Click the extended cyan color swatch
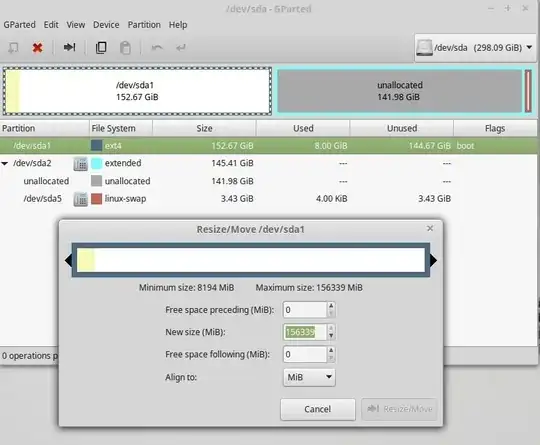The height and width of the screenshot is (445, 540). [x=96, y=163]
